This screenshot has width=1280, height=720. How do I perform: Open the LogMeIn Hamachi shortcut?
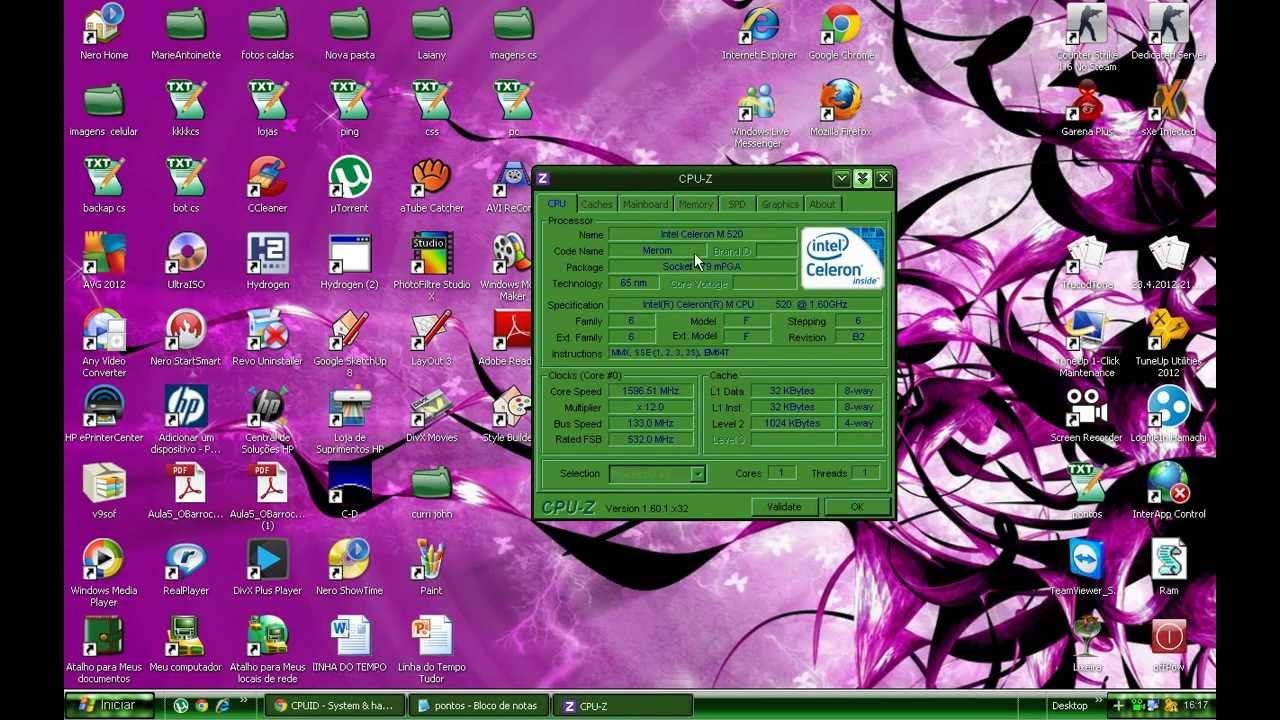(1168, 415)
